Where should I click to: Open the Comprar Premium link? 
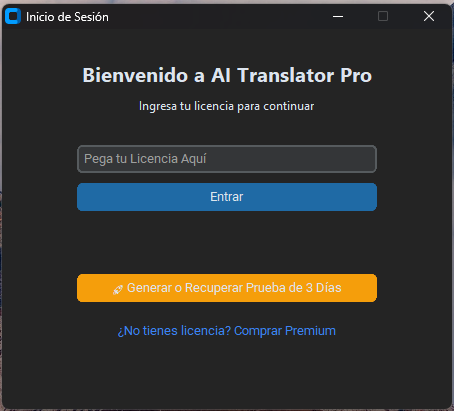(x=227, y=331)
